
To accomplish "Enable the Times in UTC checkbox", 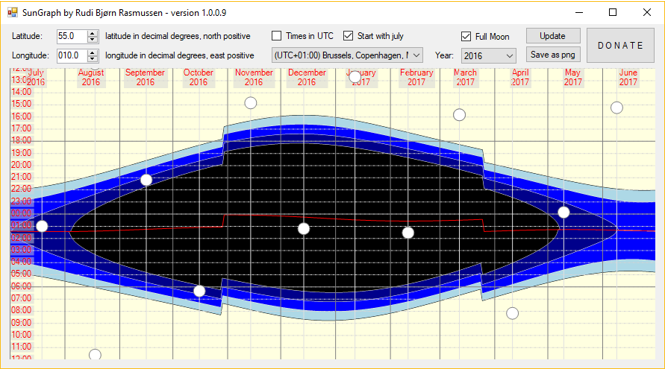I will (x=276, y=36).
